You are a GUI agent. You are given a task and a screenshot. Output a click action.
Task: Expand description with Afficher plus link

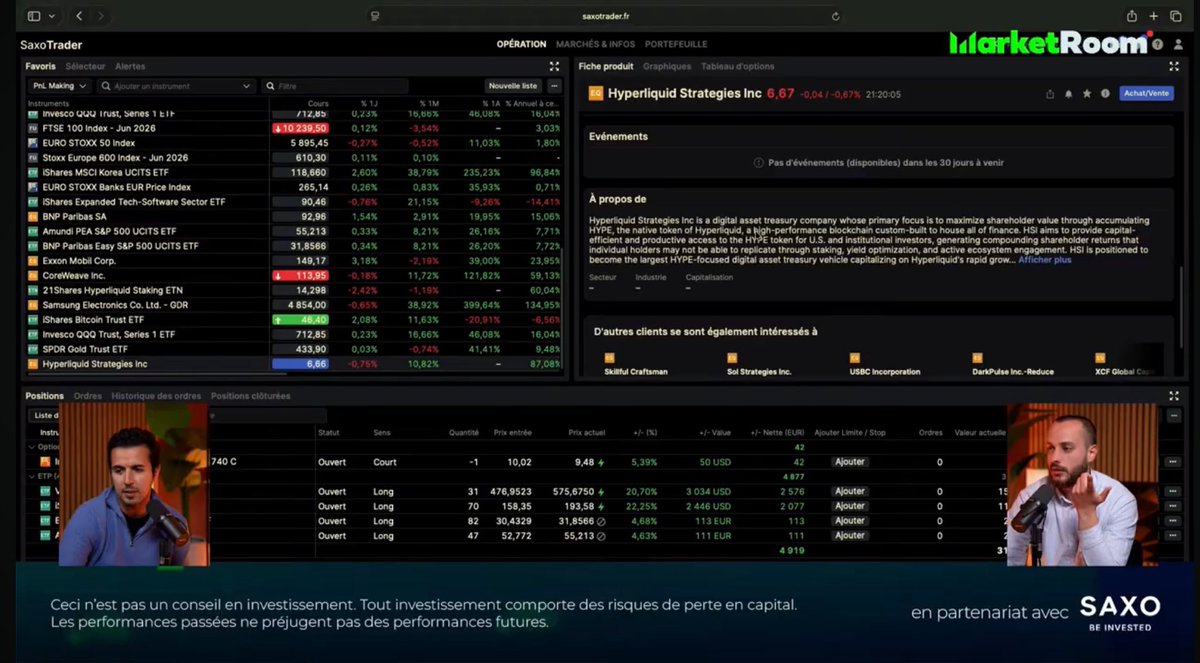(1044, 260)
